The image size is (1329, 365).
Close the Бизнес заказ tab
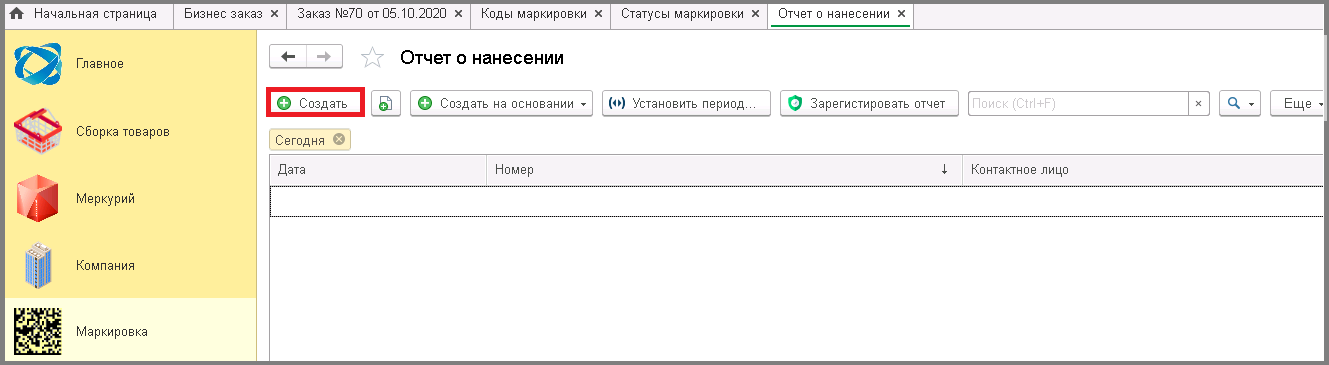click(x=275, y=15)
